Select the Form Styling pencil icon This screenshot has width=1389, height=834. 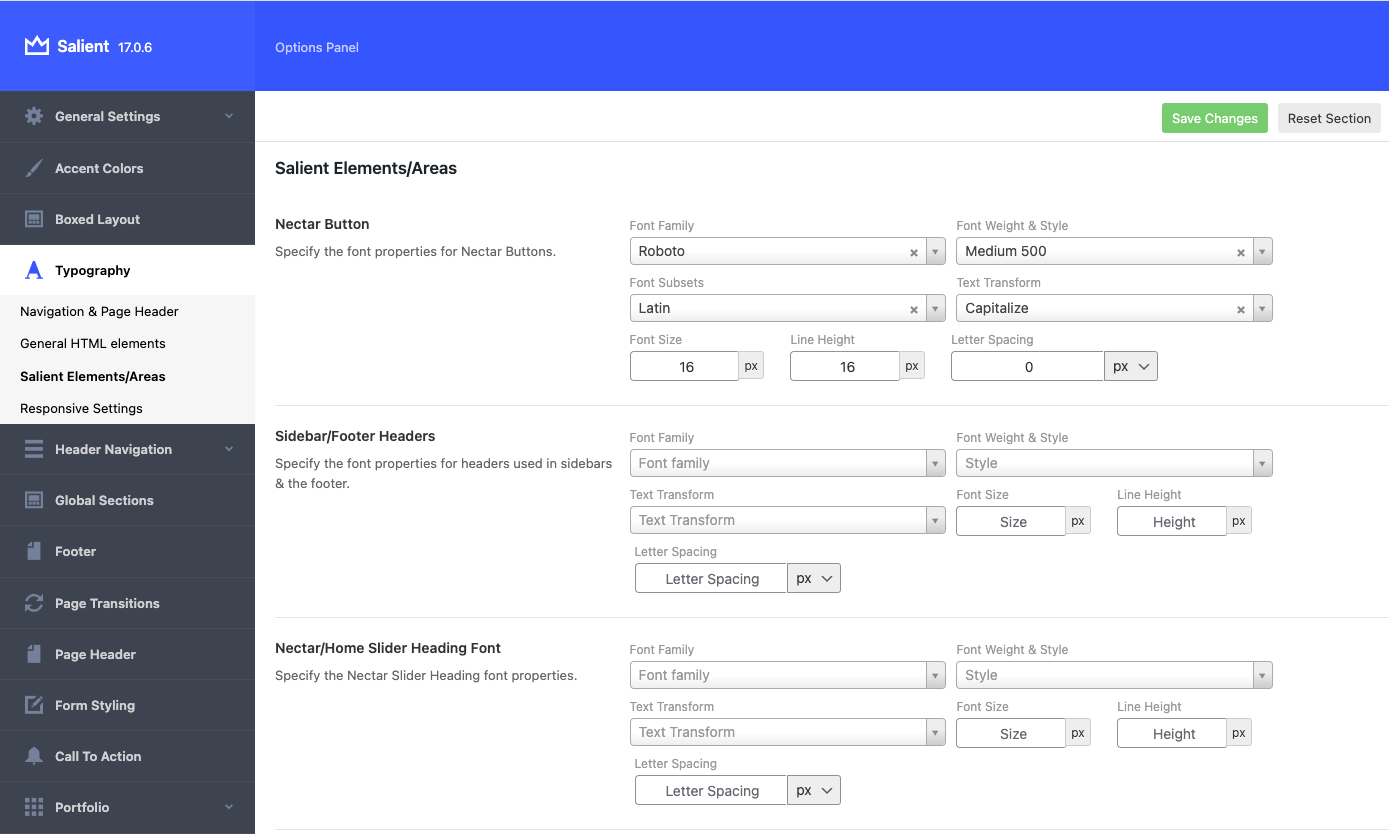click(31, 705)
